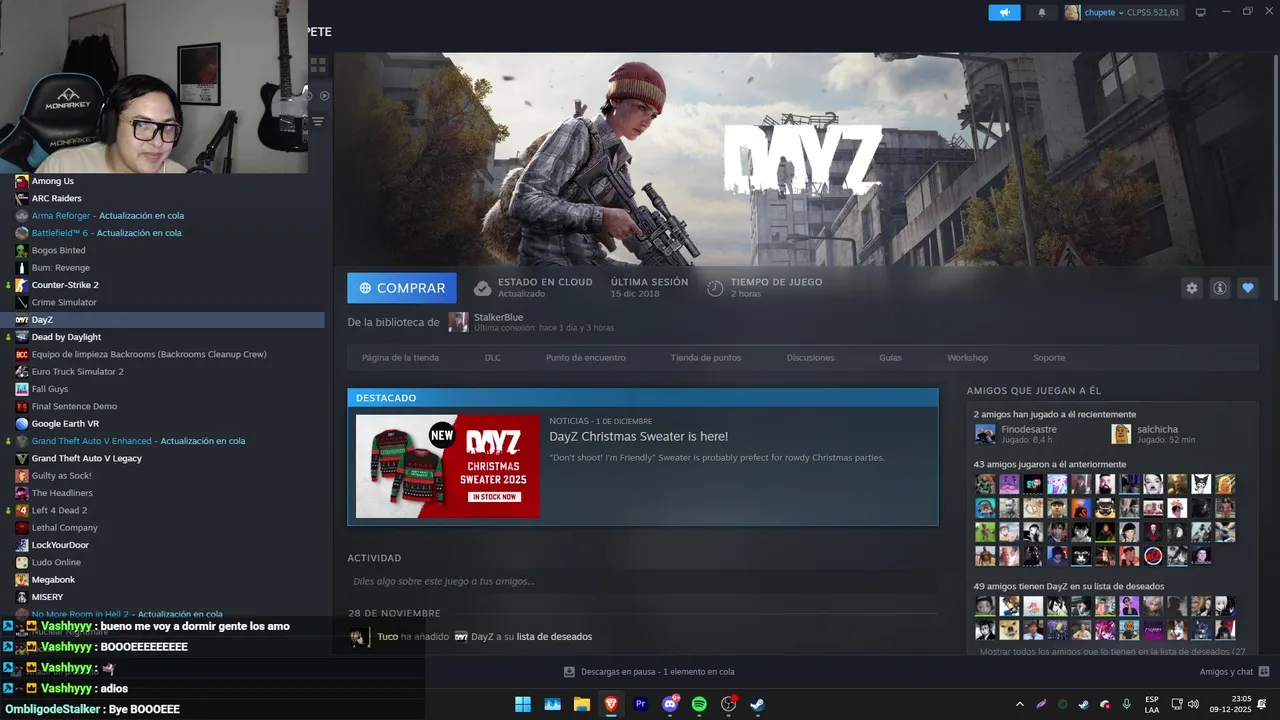This screenshot has width=1280, height=720.
Task: Open Adobe Premiere Pro from taskbar
Action: 640,704
